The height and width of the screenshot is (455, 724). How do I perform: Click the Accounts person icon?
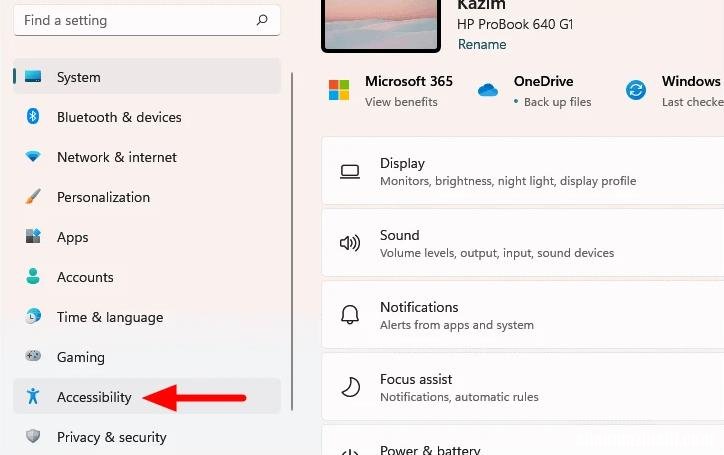[x=33, y=276]
